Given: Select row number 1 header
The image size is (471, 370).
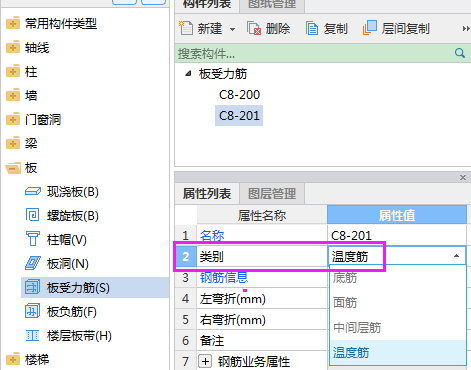Looking at the screenshot, I should 186,236.
